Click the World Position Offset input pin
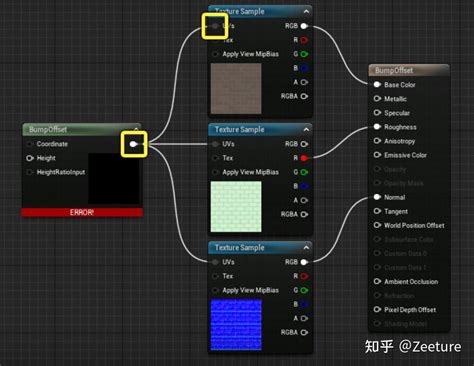This screenshot has height=366, width=474. click(x=377, y=225)
